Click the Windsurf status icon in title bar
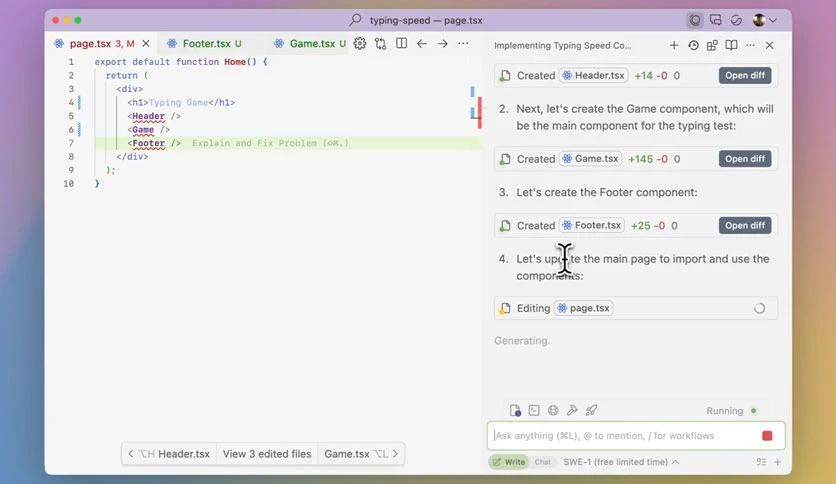This screenshot has height=484, width=836. coord(736,20)
